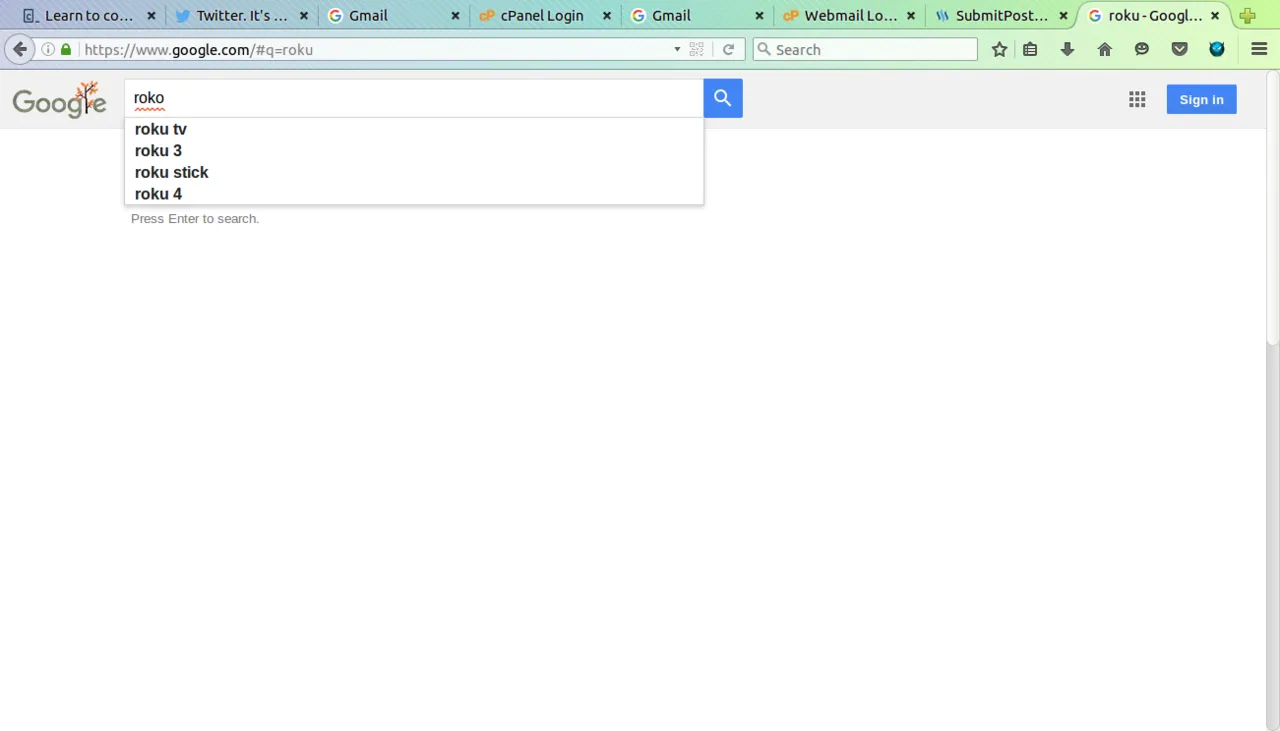The height and width of the screenshot is (731, 1280).
Task: Open the Firefox hamburger menu
Action: [1259, 49]
